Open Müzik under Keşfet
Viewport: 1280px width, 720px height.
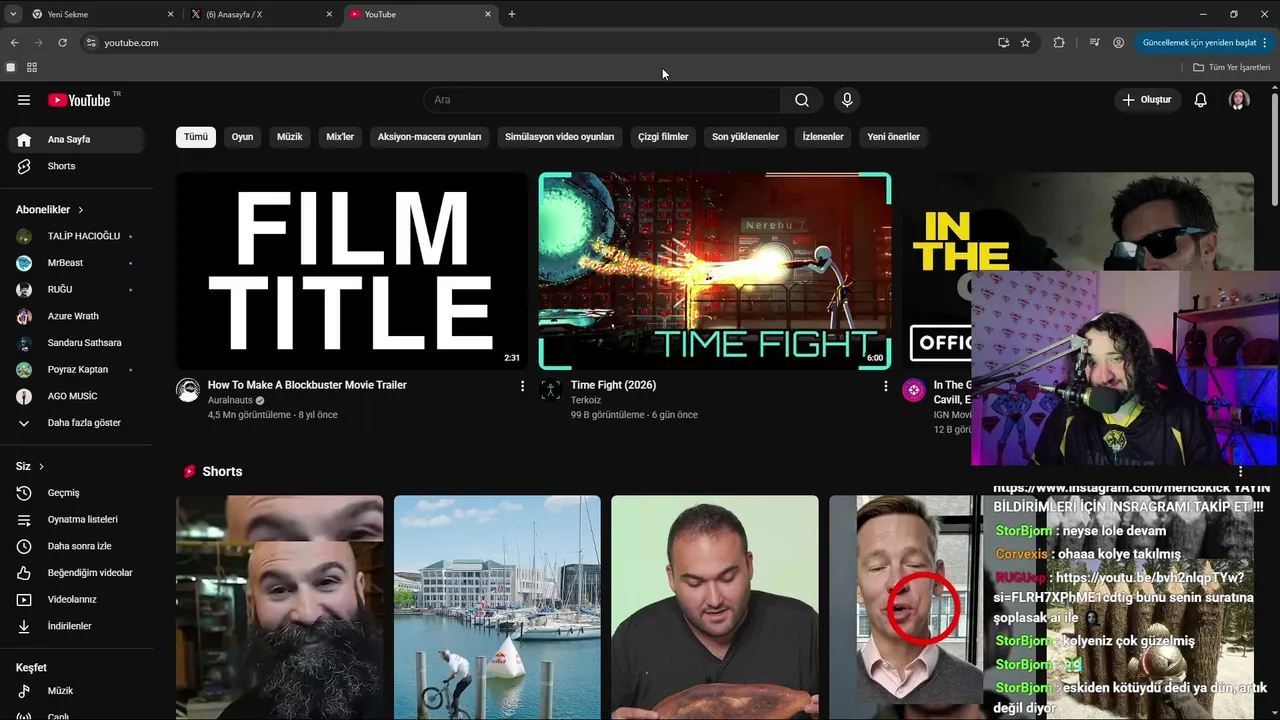pyautogui.click(x=76, y=691)
